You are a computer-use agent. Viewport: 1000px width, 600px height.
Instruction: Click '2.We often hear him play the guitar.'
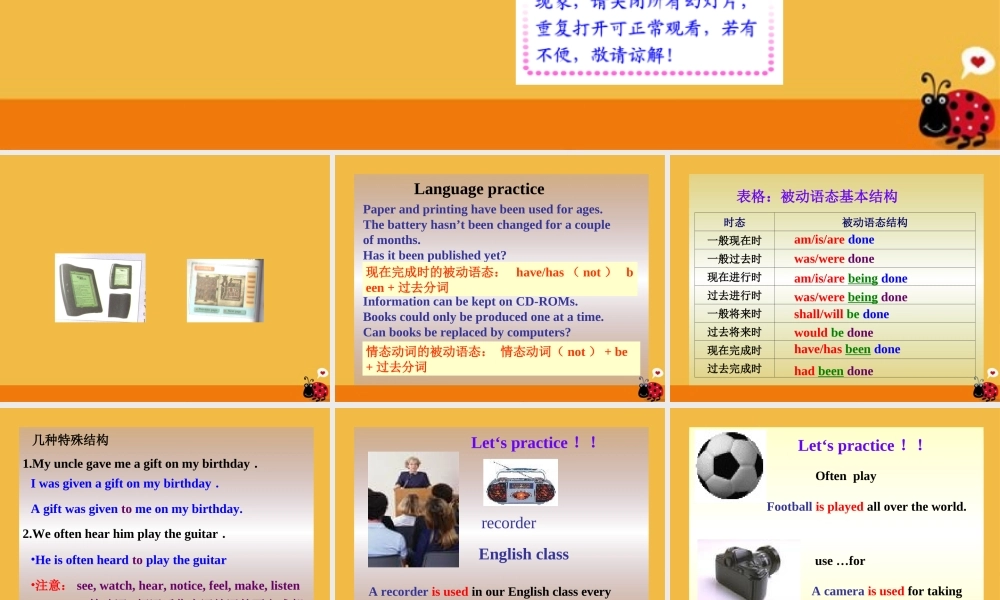(124, 534)
